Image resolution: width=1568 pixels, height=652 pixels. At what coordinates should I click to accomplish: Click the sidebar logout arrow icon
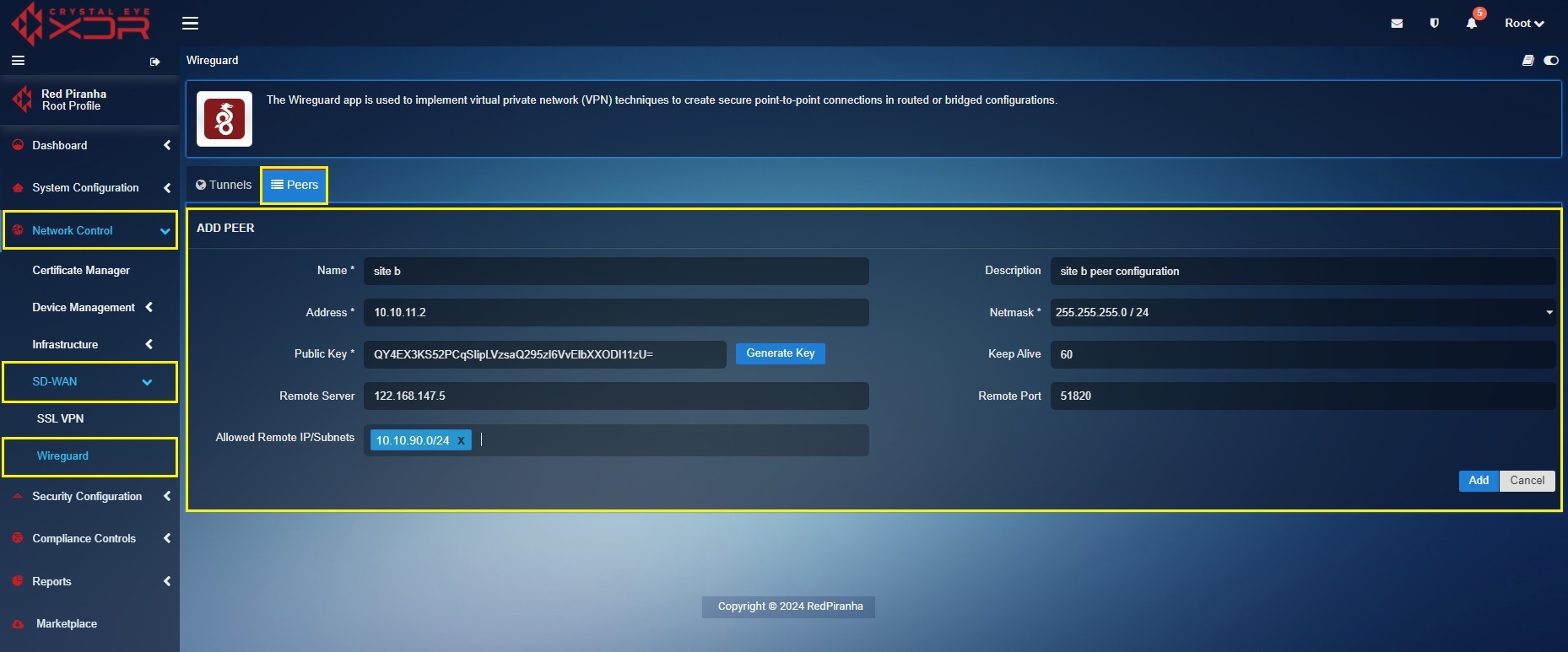[x=154, y=62]
